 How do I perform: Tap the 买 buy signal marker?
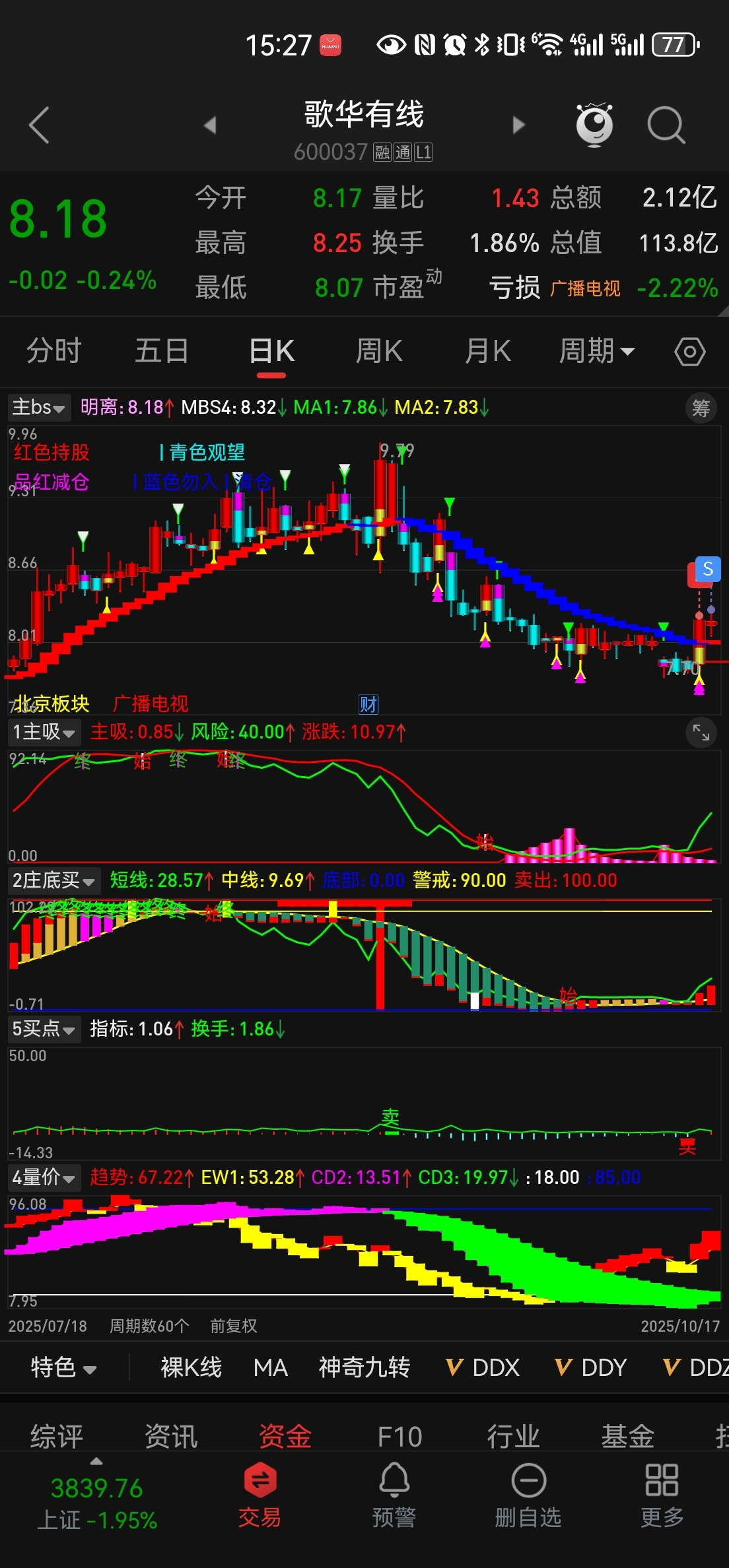pos(687,1146)
